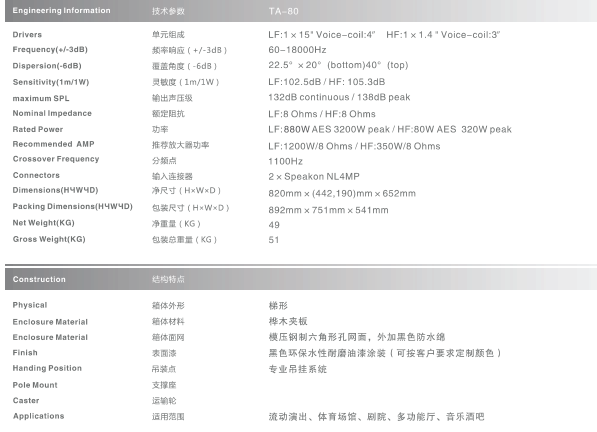Click the '梯形' physical shape value
Screen dimensions: 597x432
(278, 305)
